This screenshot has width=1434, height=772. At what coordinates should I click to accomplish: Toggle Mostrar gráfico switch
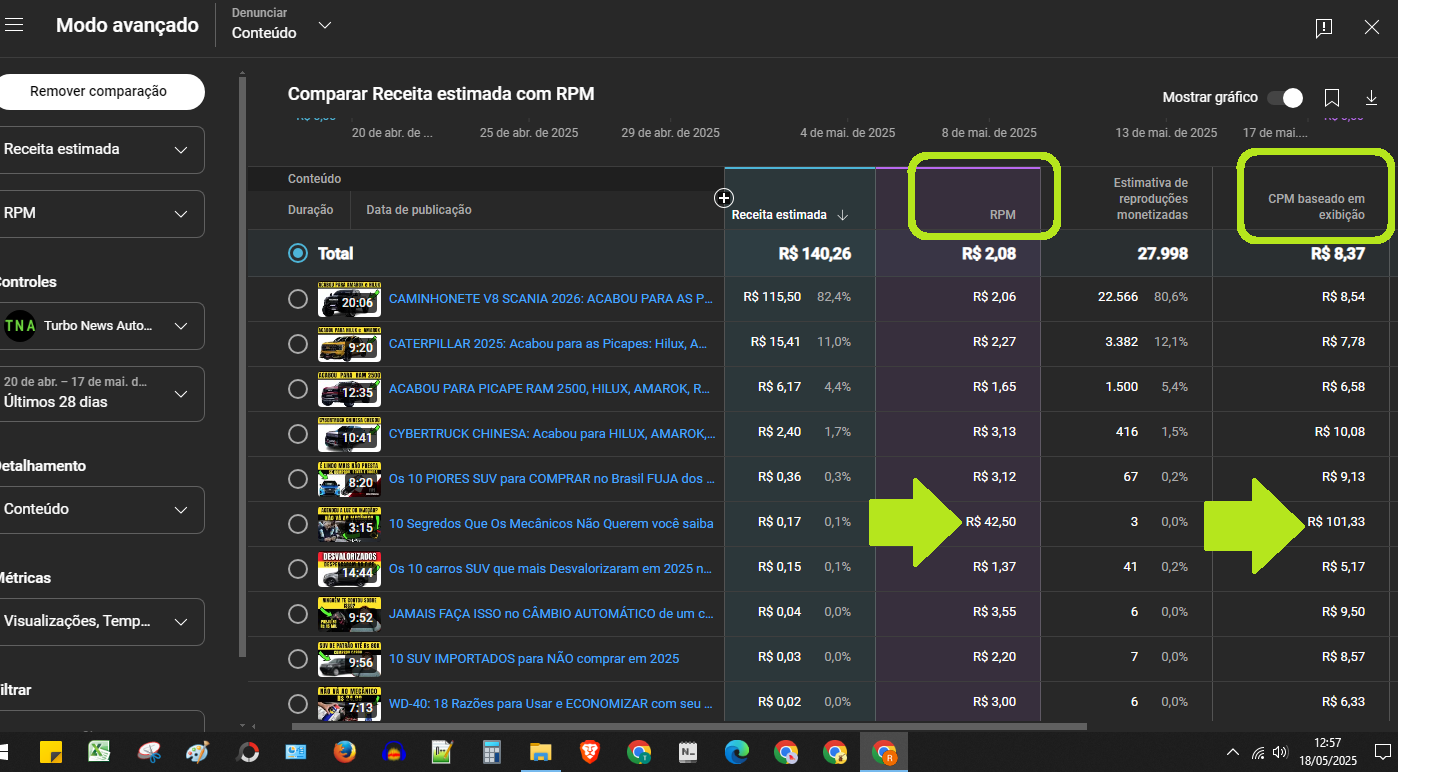(x=1285, y=97)
